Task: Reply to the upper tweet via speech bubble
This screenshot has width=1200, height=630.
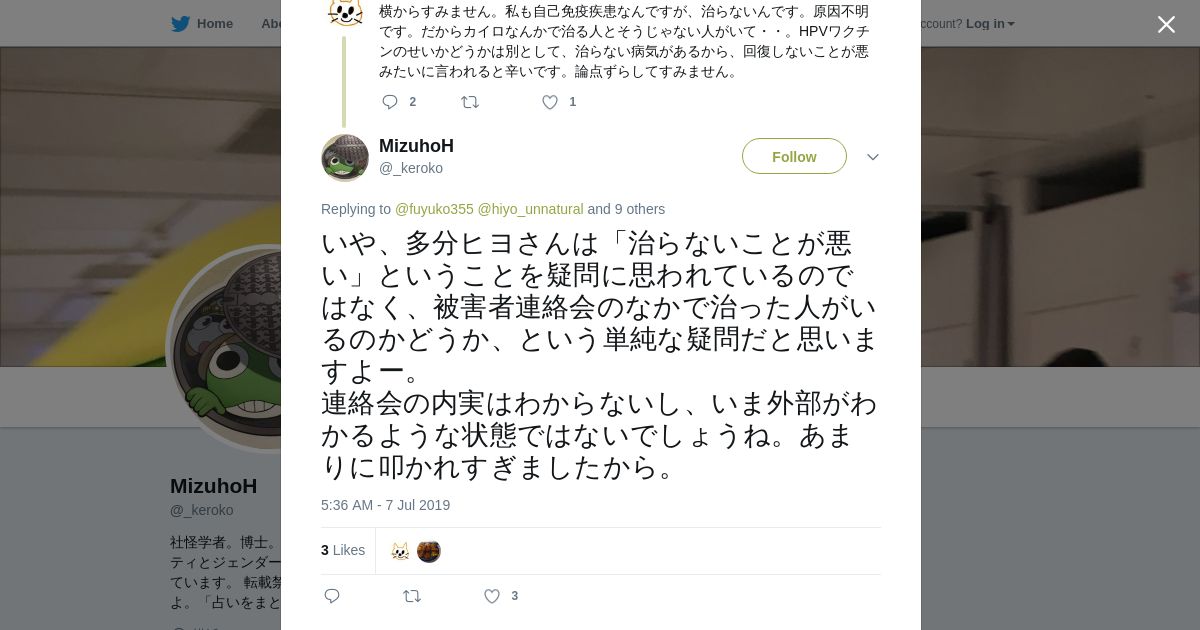Action: (x=390, y=102)
